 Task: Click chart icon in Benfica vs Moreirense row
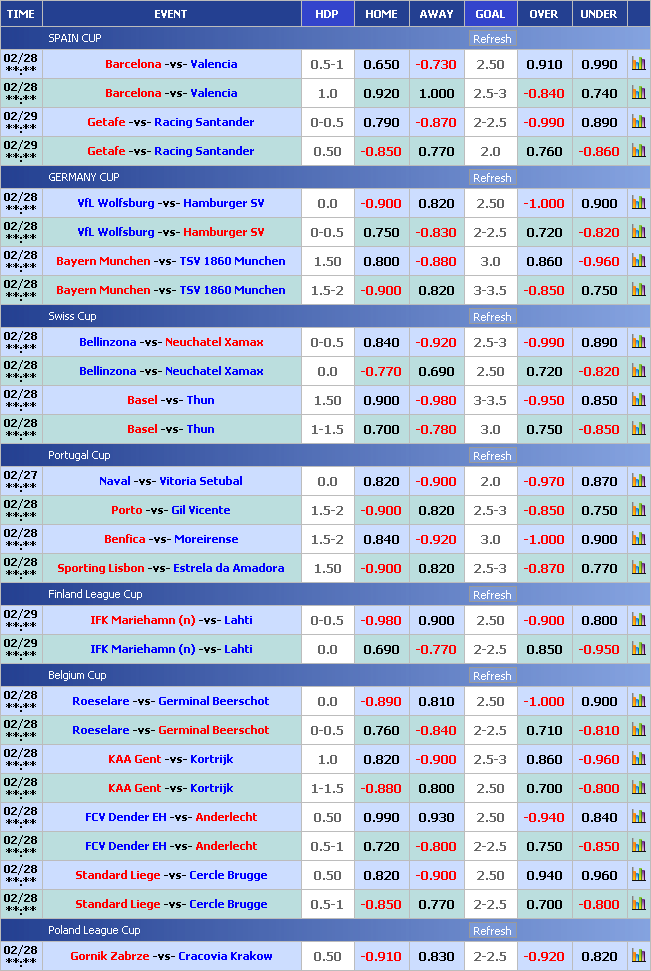[x=638, y=539]
